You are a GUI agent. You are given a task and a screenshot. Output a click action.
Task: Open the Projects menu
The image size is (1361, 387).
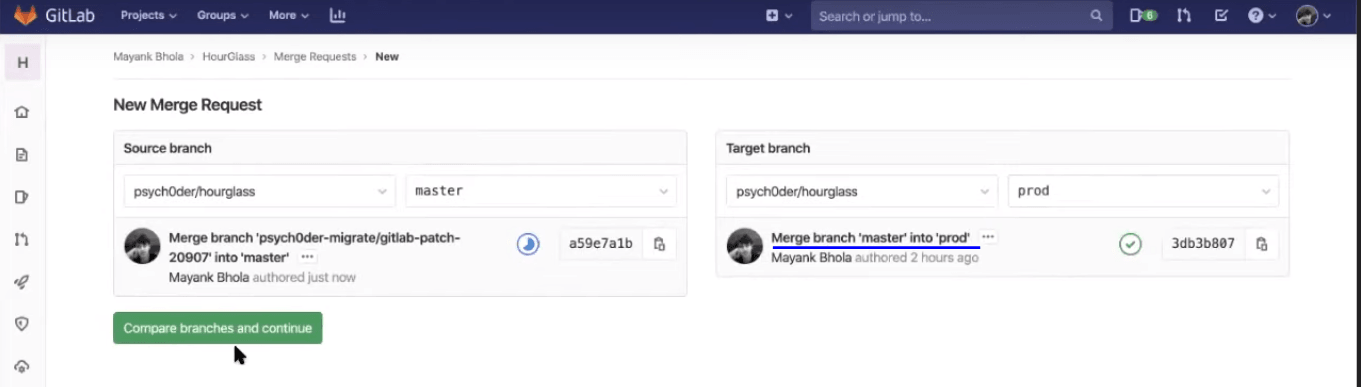(148, 16)
